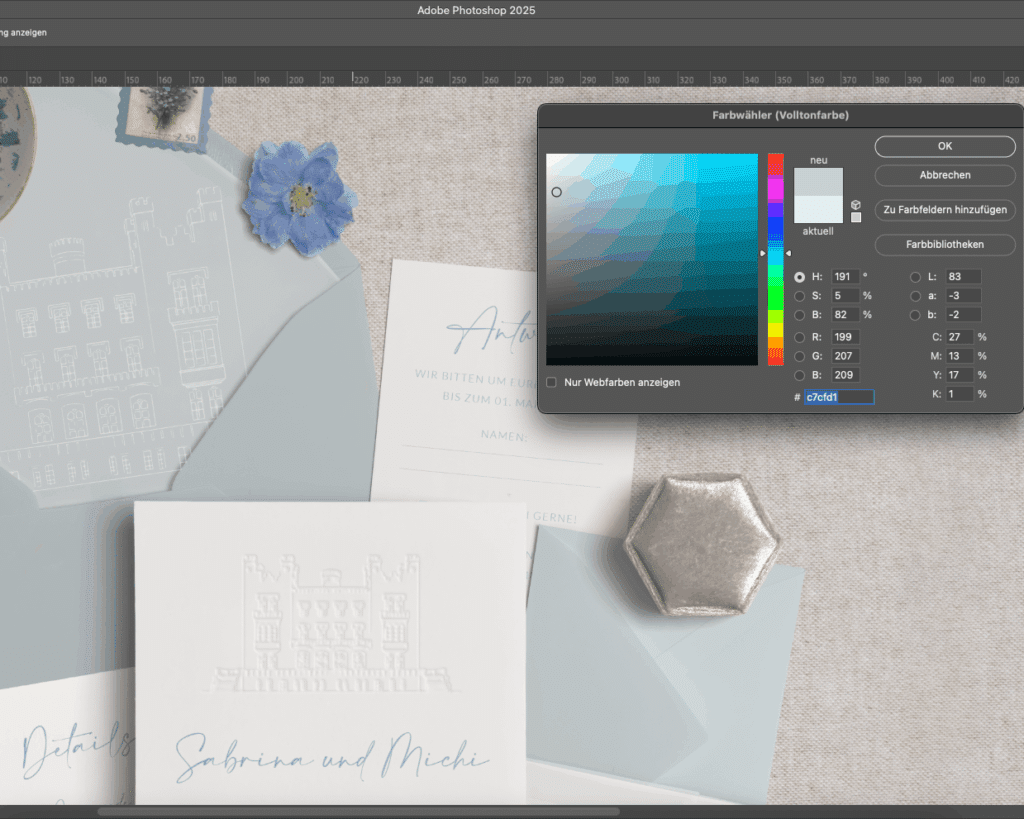Select the G green radio button
Viewport: 1024px width, 819px height.
click(799, 356)
